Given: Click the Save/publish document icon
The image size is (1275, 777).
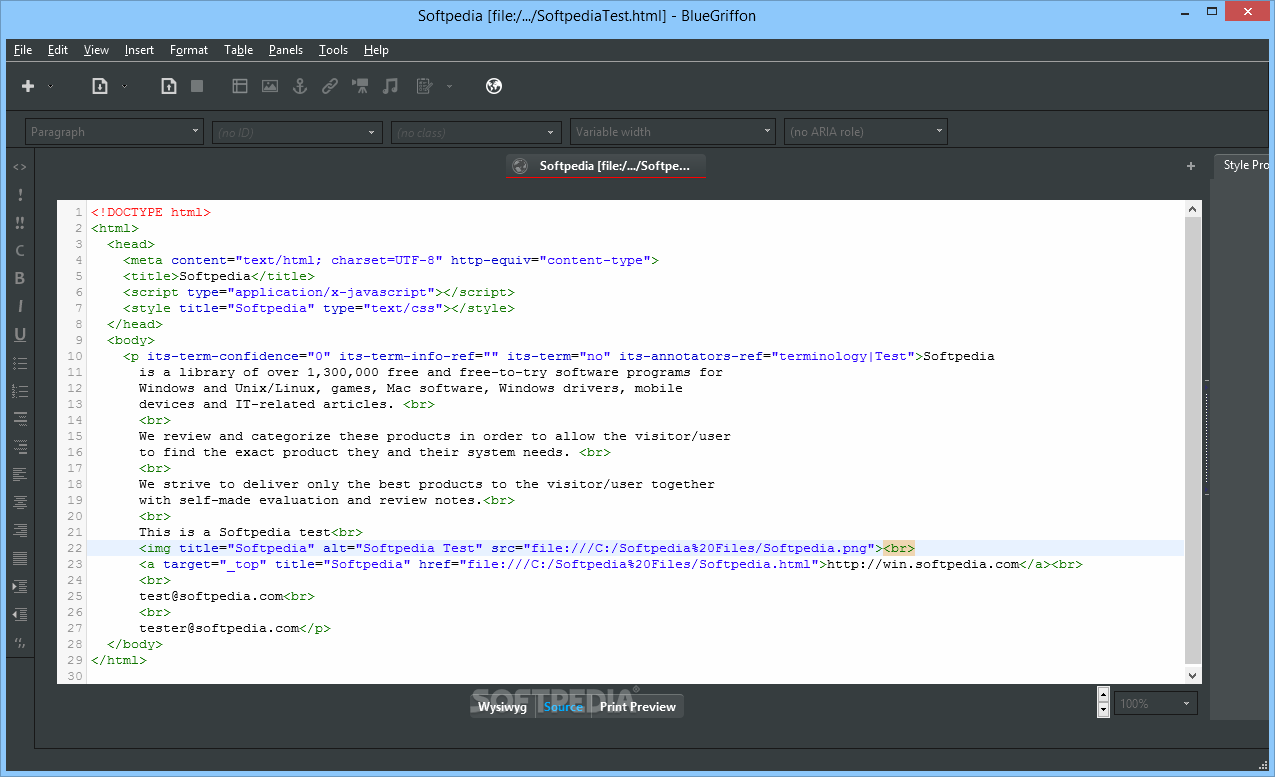Looking at the screenshot, I should pyautogui.click(x=169, y=86).
